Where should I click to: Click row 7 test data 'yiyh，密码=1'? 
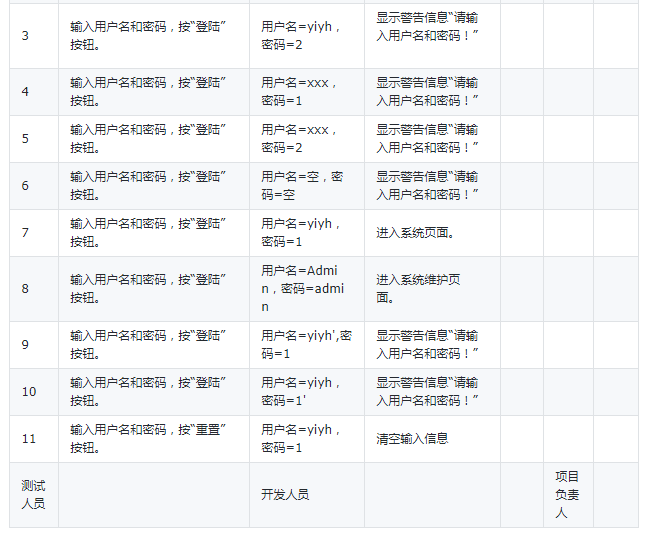[x=300, y=233]
